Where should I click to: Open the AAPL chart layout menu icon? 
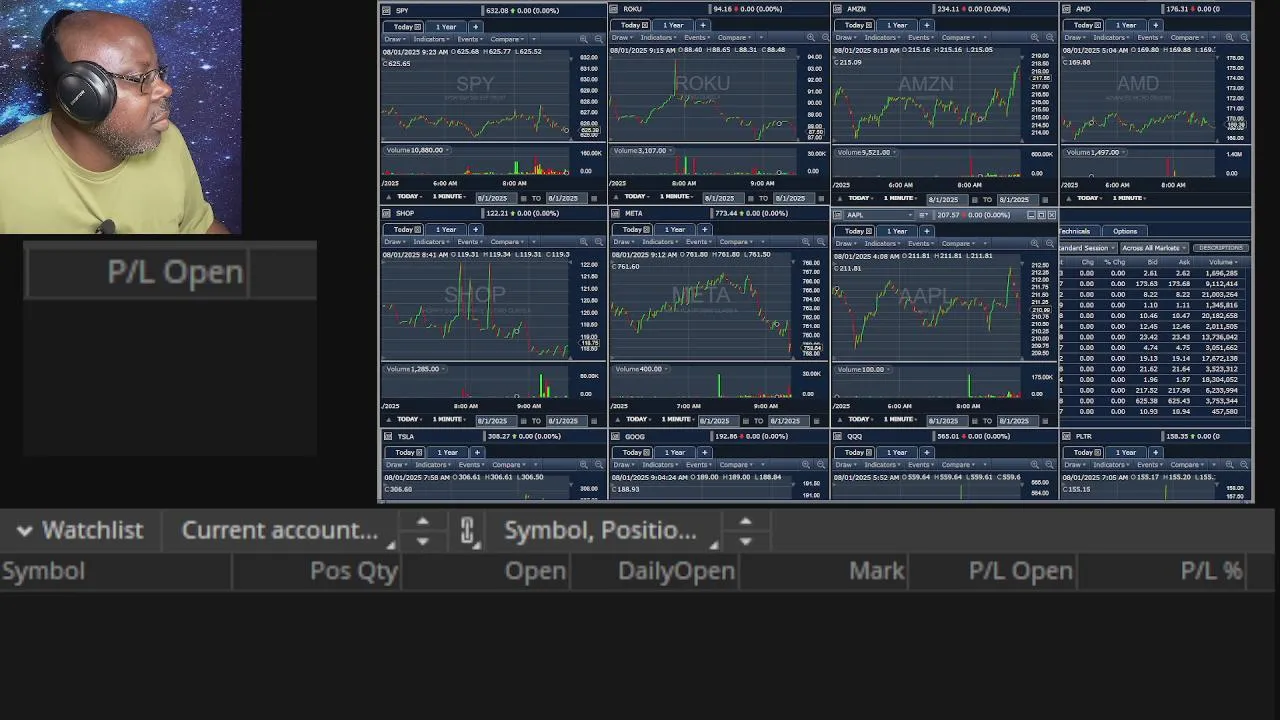pos(923,215)
